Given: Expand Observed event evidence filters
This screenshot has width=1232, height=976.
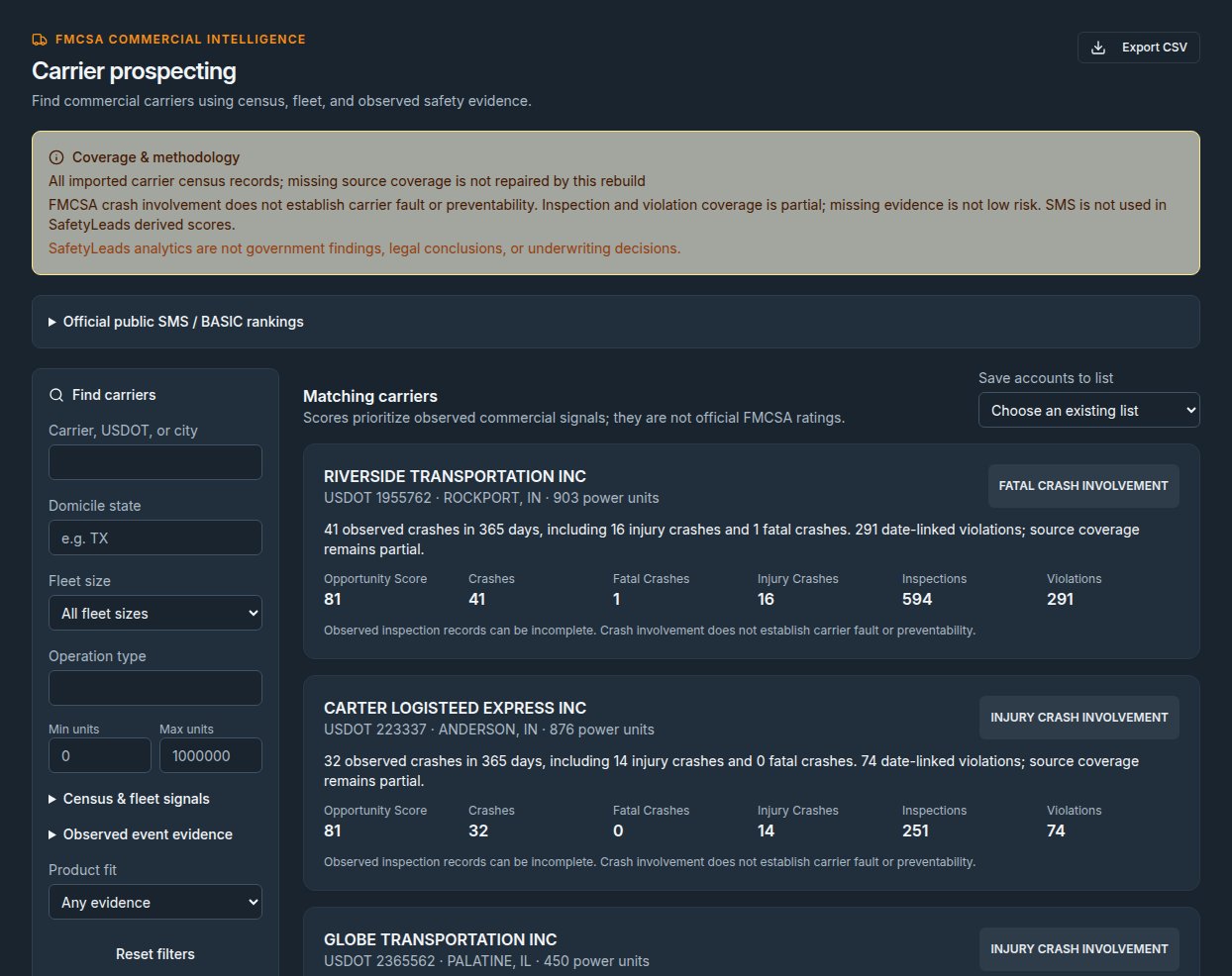Looking at the screenshot, I should [x=141, y=834].
